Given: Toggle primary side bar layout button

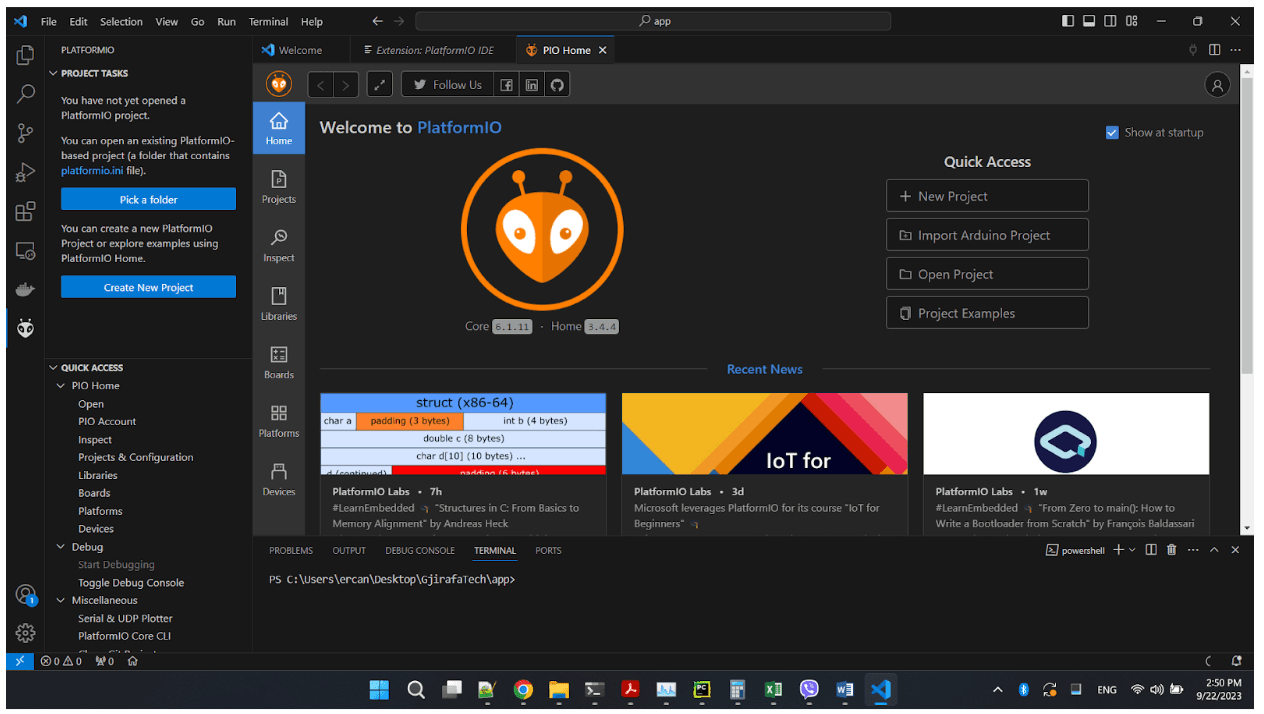Looking at the screenshot, I should click(1068, 21).
